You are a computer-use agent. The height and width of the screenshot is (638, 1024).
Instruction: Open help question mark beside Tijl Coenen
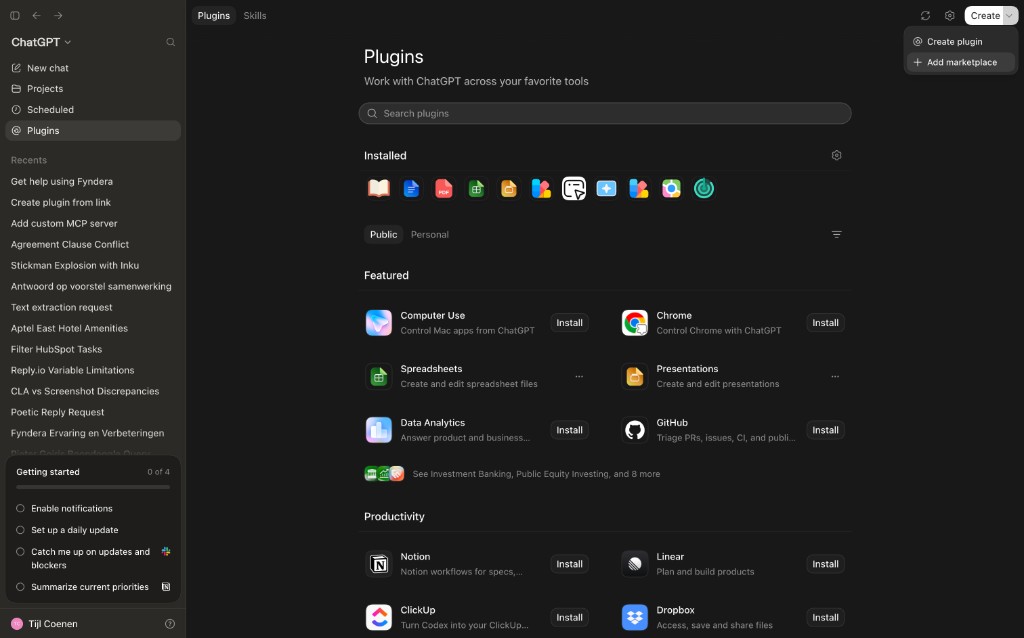(170, 624)
